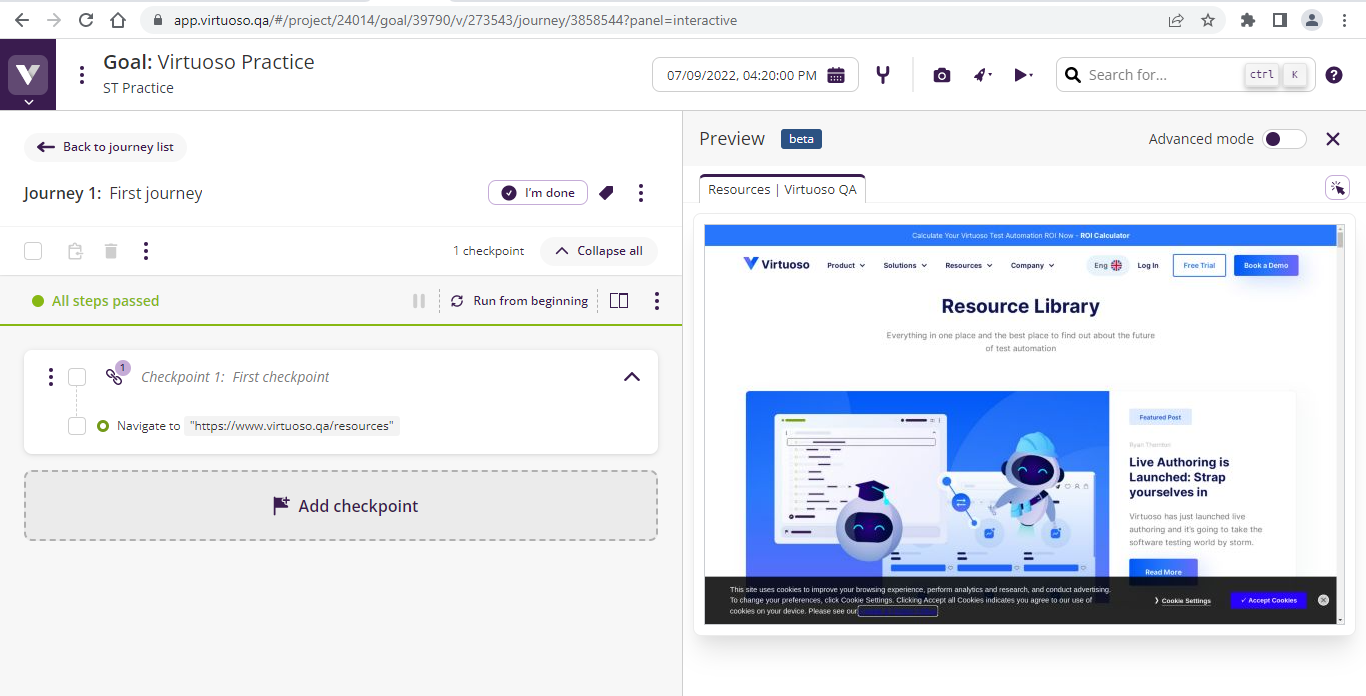Tick the Navigate to step checkbox
1366x696 pixels.
tap(77, 426)
